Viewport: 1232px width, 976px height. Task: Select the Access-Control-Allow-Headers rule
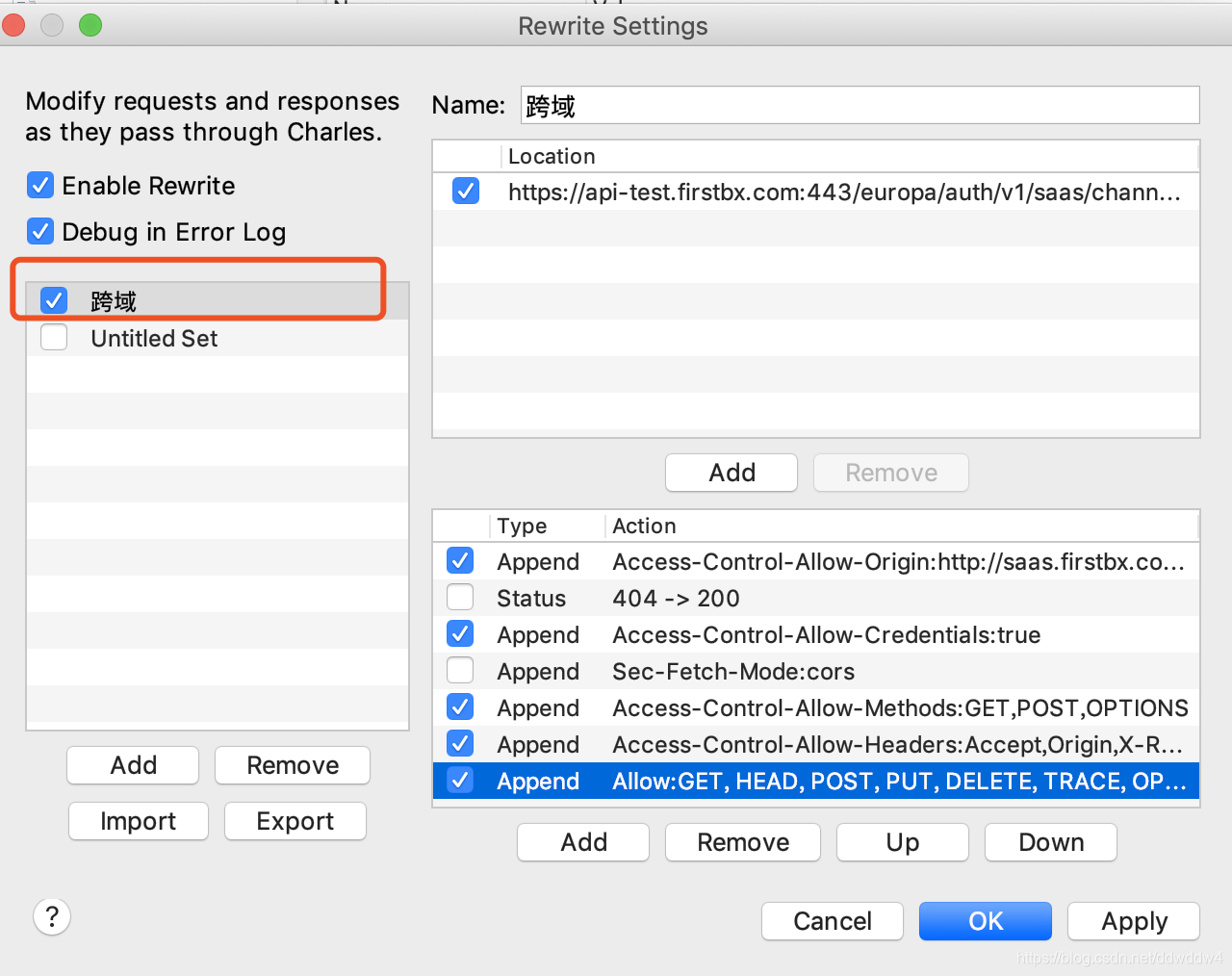pos(816,744)
